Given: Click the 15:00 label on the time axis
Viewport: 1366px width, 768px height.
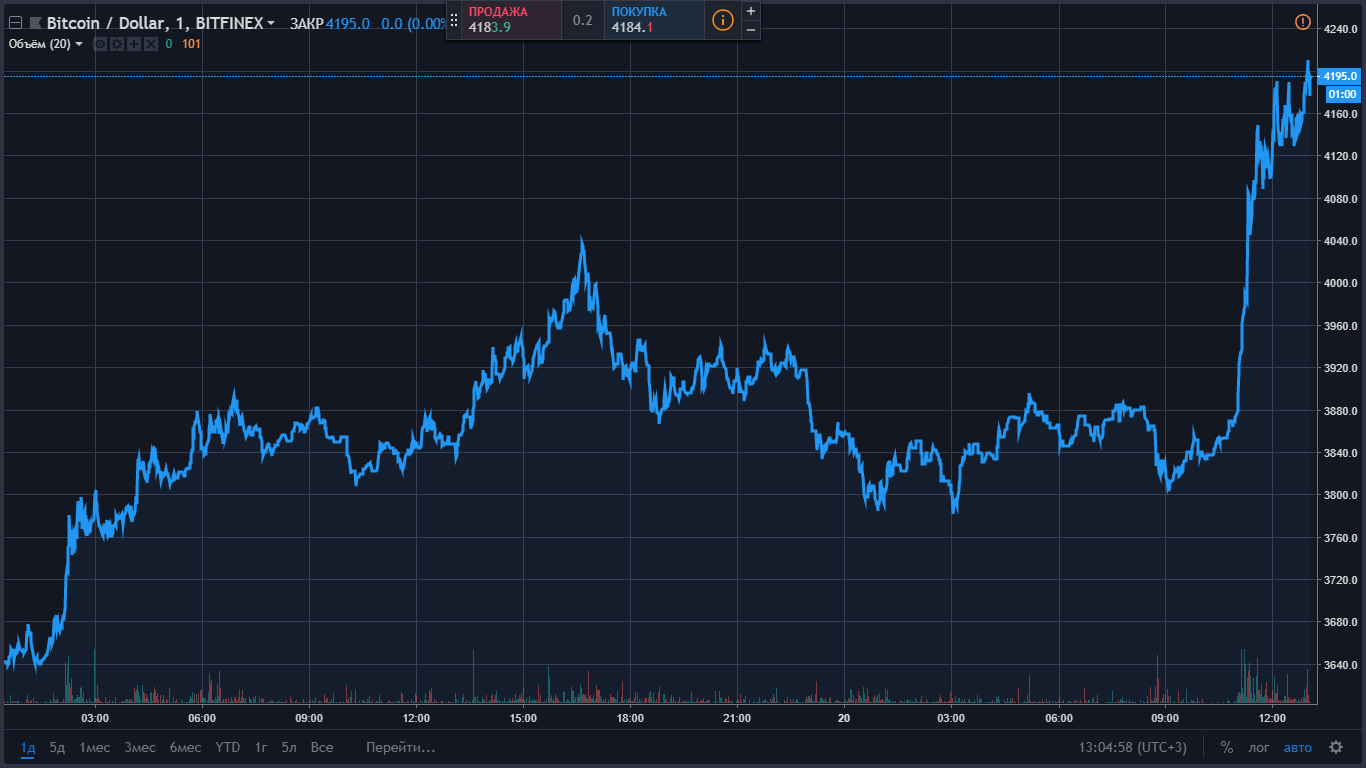Looking at the screenshot, I should click(x=523, y=718).
